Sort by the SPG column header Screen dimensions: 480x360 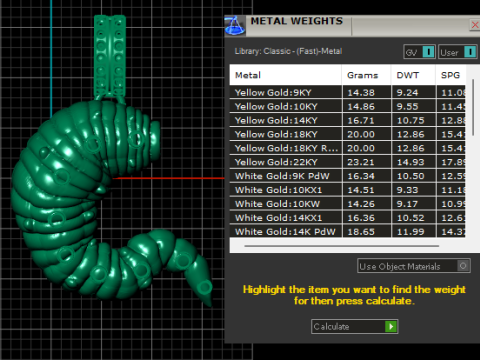pyautogui.click(x=451, y=75)
